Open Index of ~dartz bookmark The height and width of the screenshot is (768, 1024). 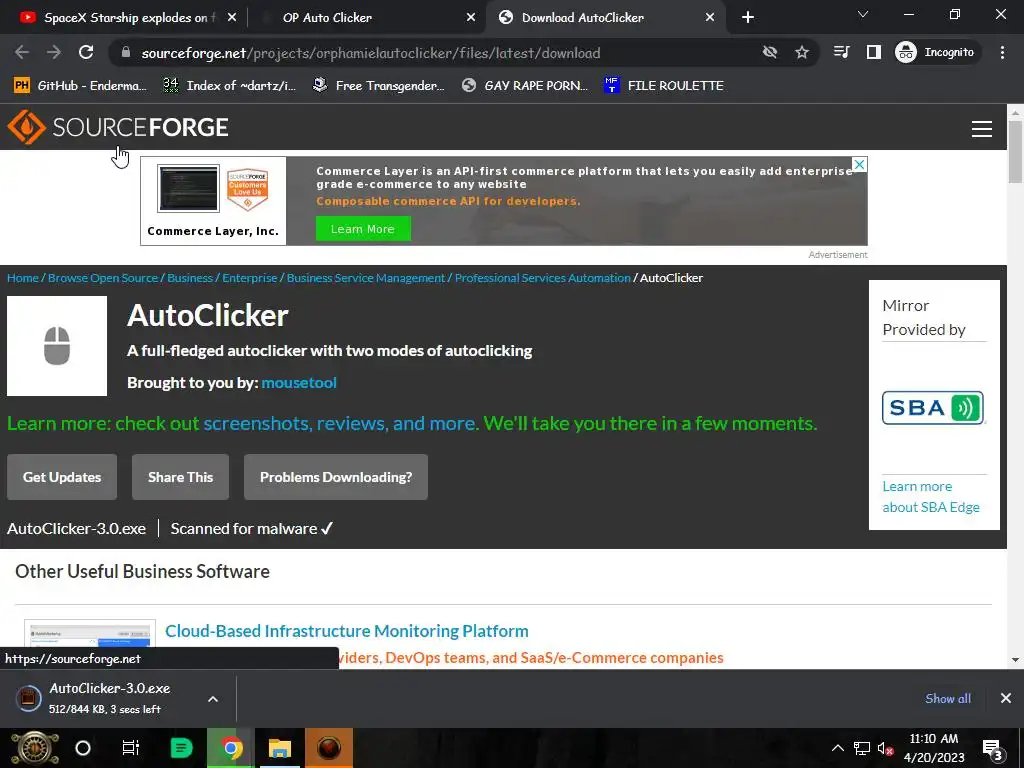coord(229,86)
